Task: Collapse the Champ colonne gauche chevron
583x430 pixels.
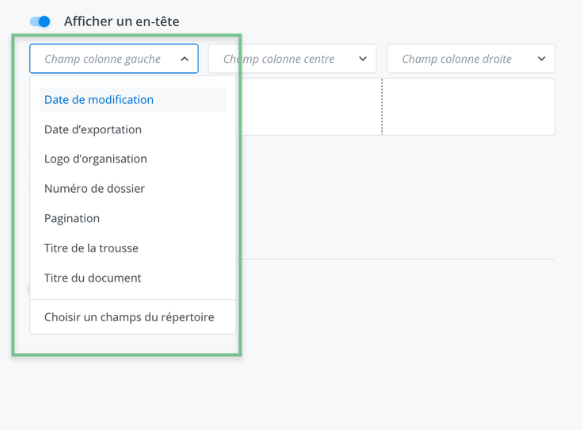Action: point(184,59)
